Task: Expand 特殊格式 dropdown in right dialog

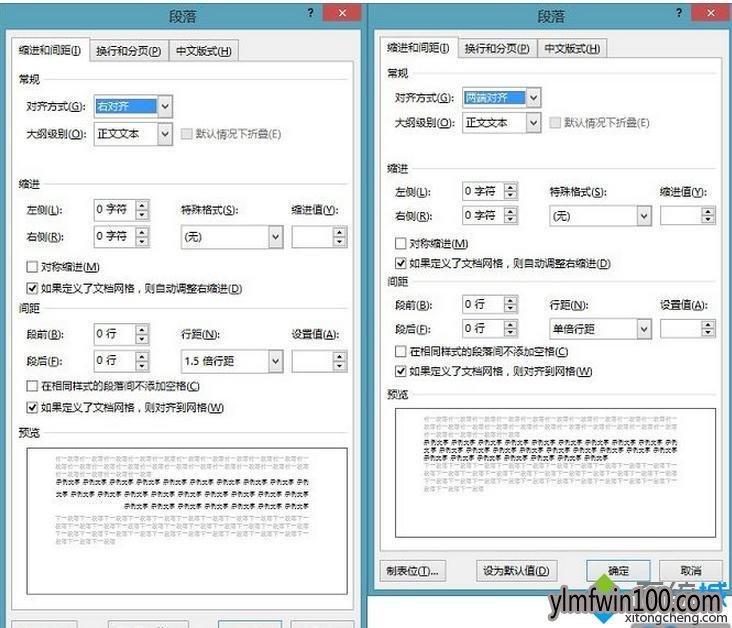Action: [644, 216]
